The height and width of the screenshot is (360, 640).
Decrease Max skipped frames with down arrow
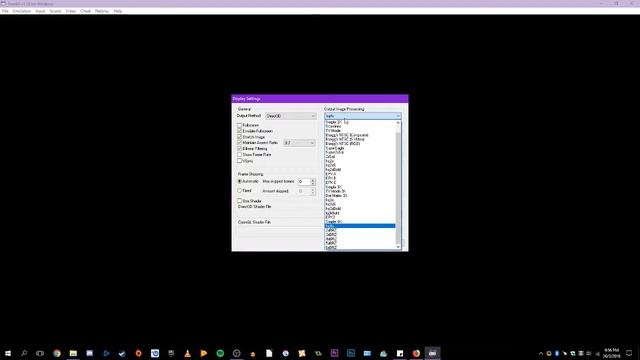click(x=313, y=183)
